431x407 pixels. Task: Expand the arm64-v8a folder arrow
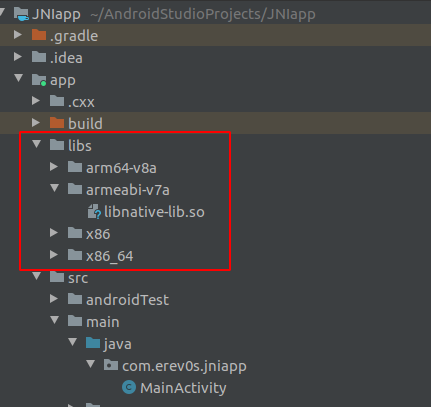point(54,167)
